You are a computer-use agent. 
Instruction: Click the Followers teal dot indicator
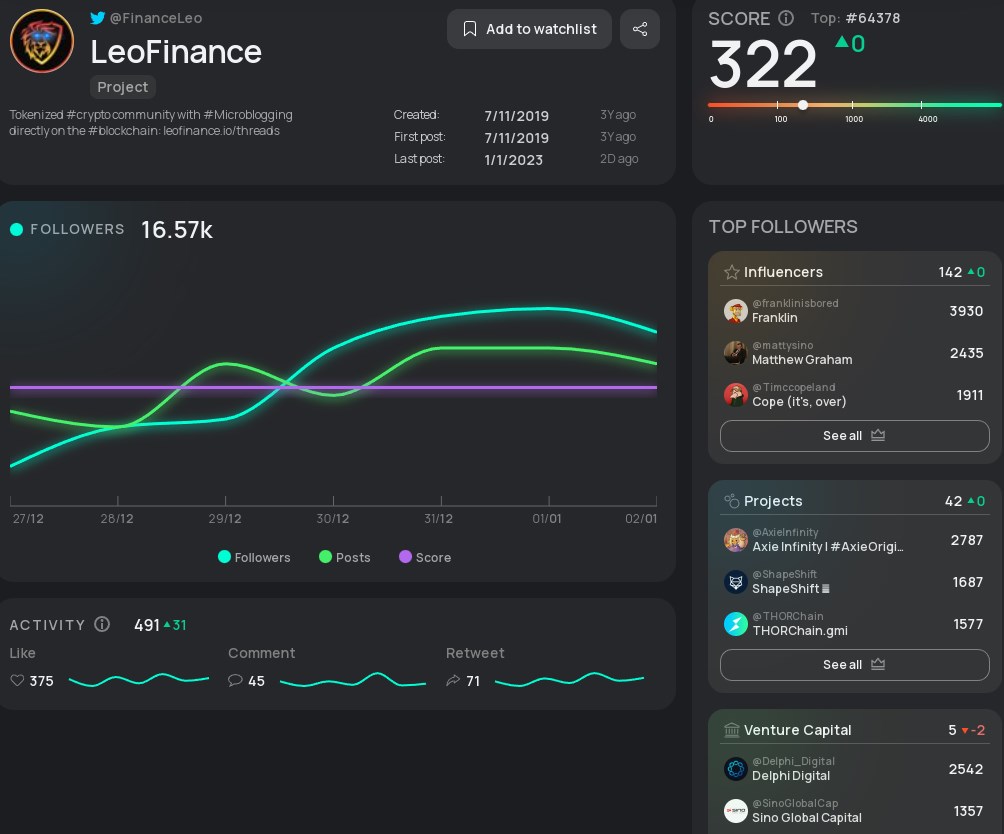(x=17, y=229)
